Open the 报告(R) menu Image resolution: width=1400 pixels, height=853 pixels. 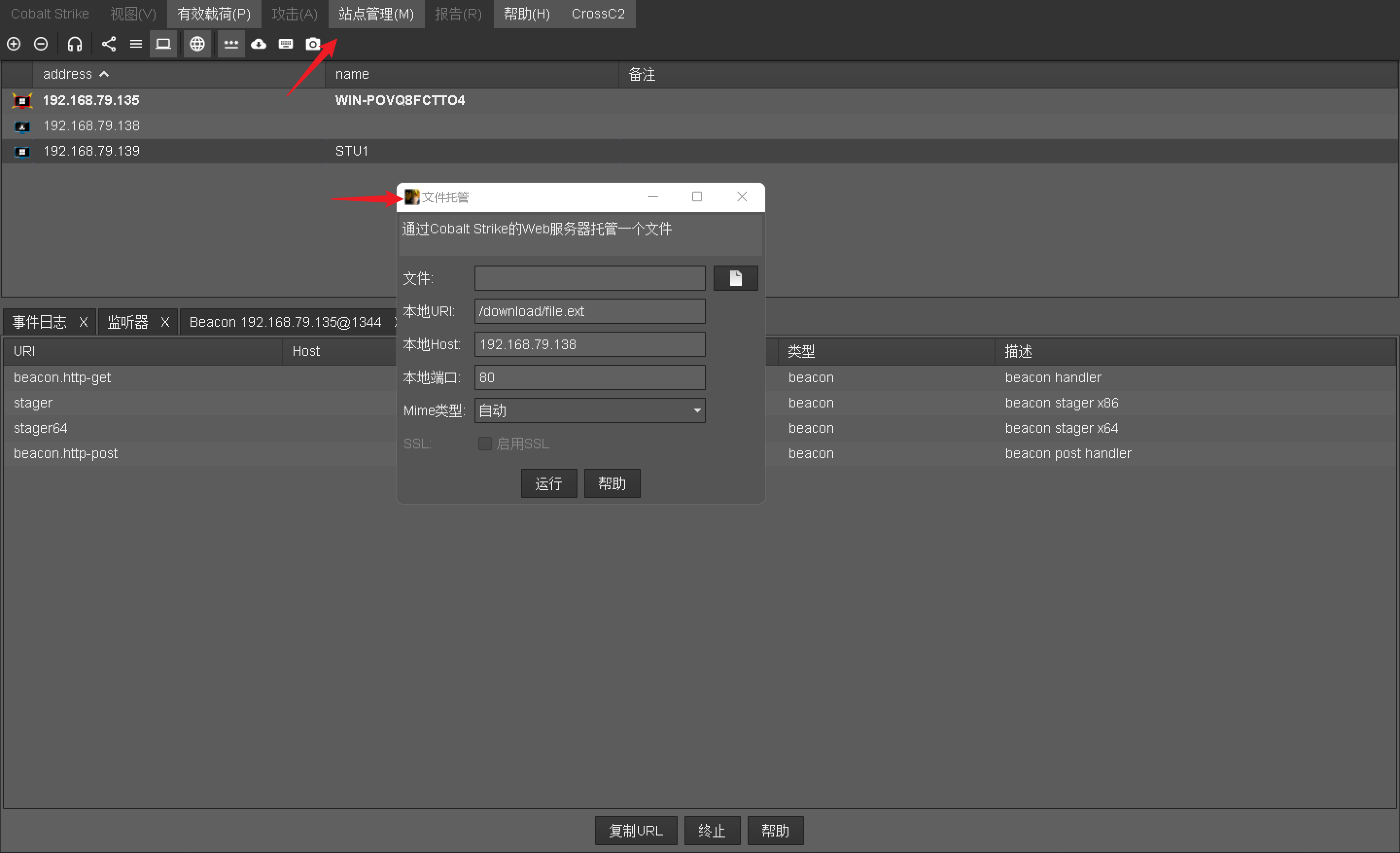tap(458, 14)
